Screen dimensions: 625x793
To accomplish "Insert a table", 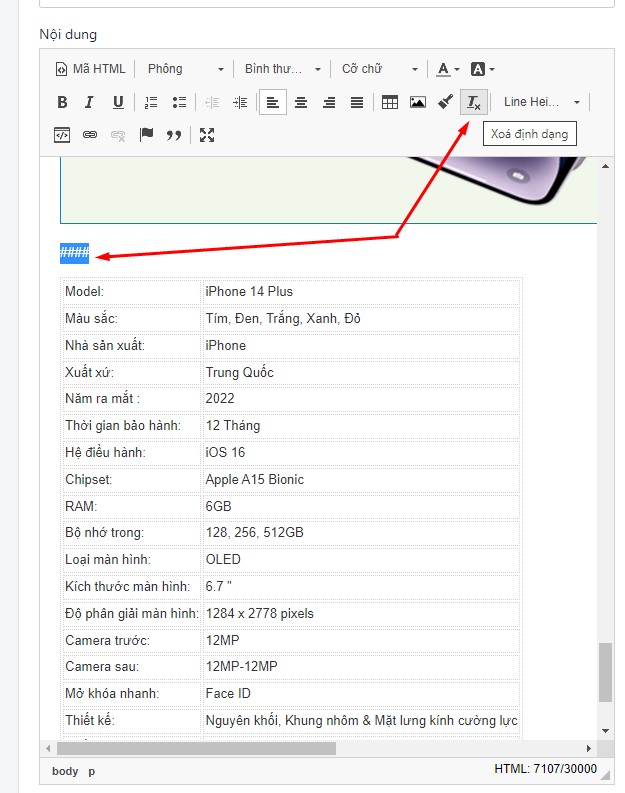I will point(390,102).
